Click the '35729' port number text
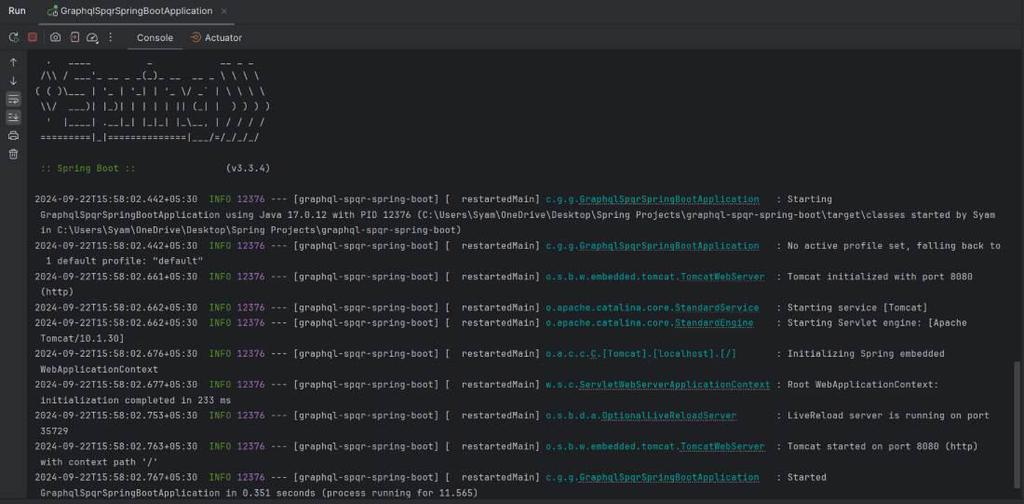This screenshot has width=1024, height=504. [x=54, y=431]
